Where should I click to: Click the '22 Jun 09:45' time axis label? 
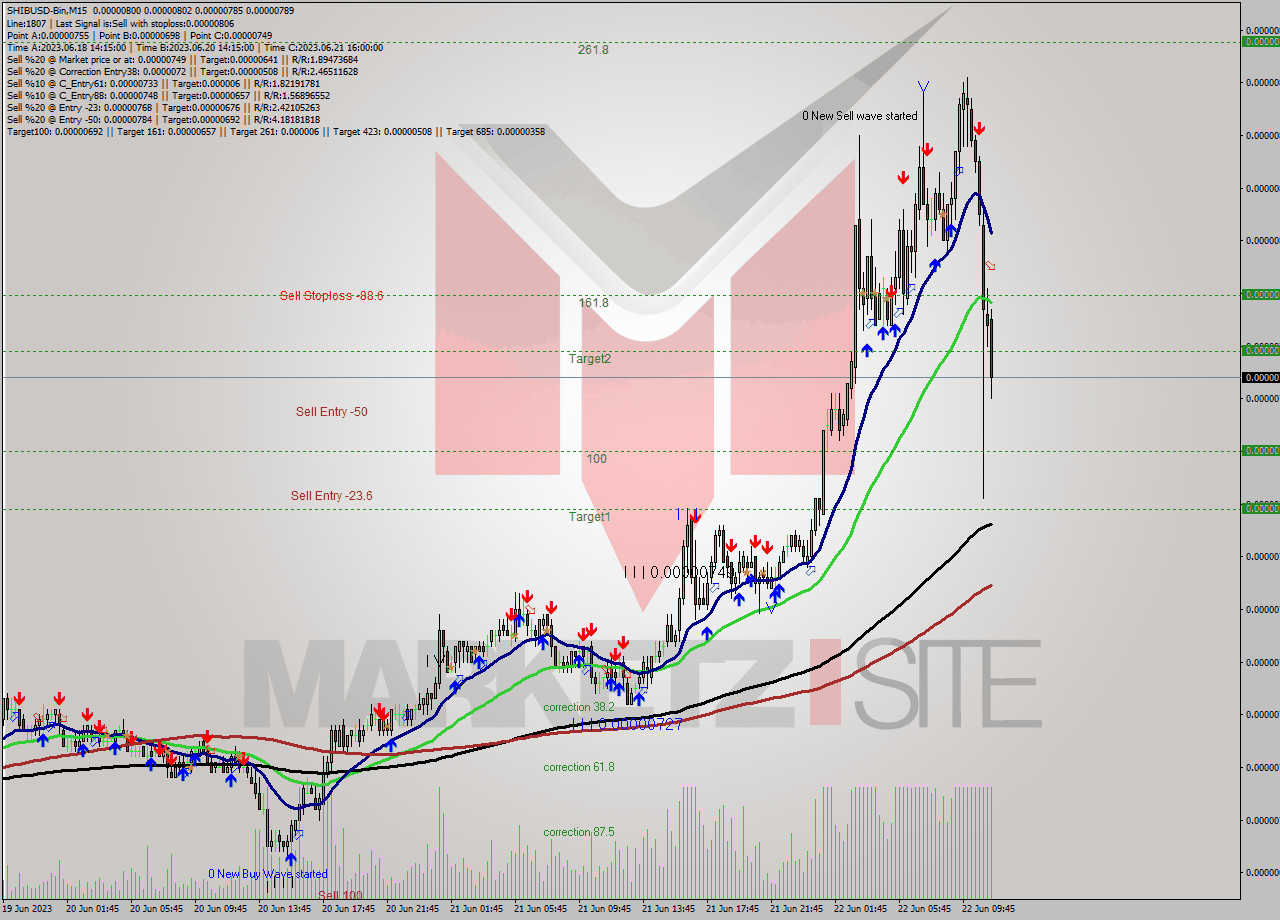[x=989, y=909]
